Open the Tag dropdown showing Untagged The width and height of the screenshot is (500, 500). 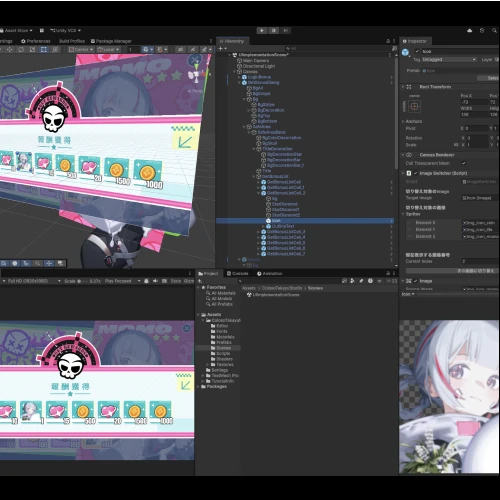pyautogui.click(x=449, y=59)
